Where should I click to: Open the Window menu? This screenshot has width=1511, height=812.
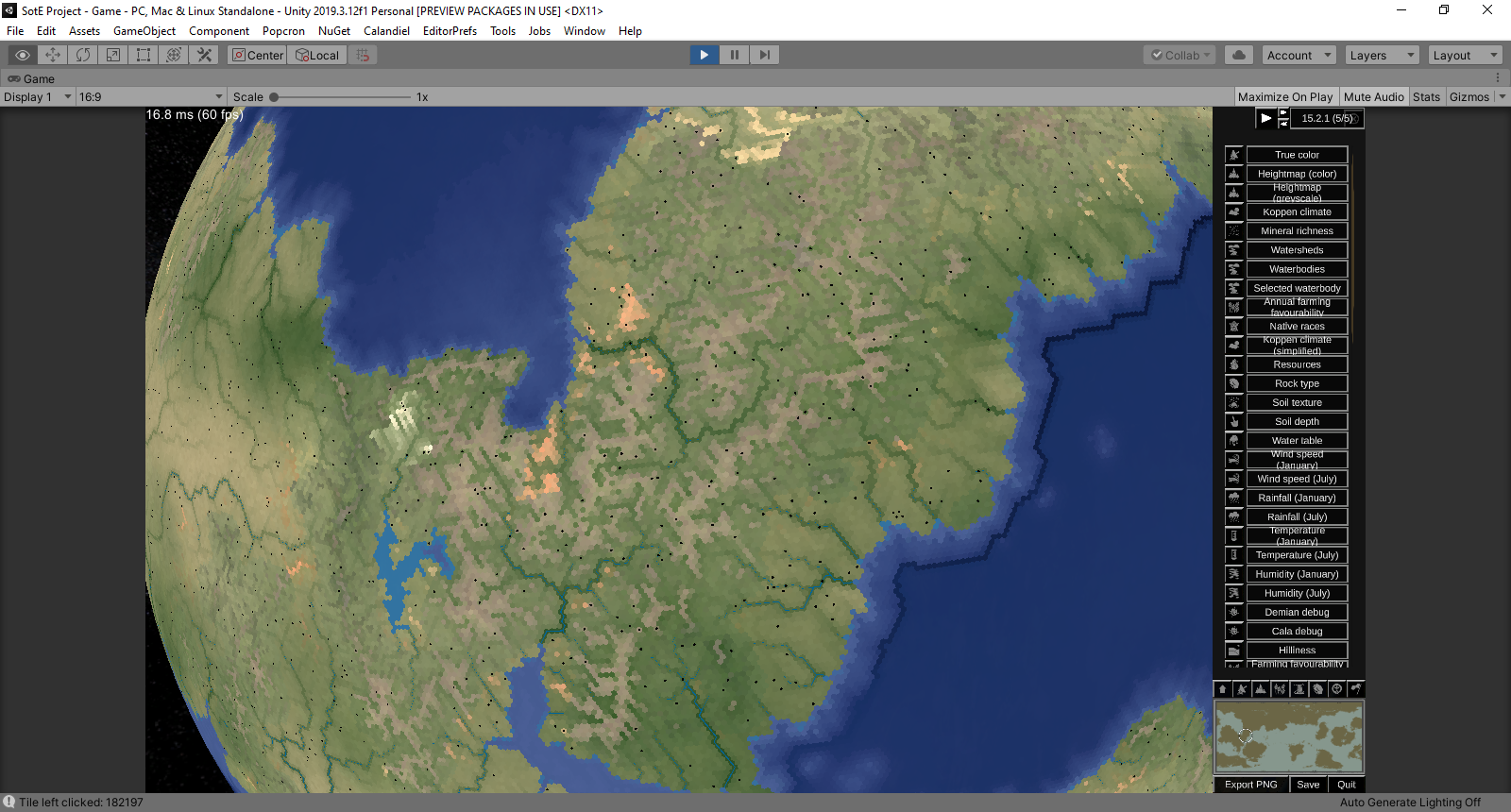585,31
